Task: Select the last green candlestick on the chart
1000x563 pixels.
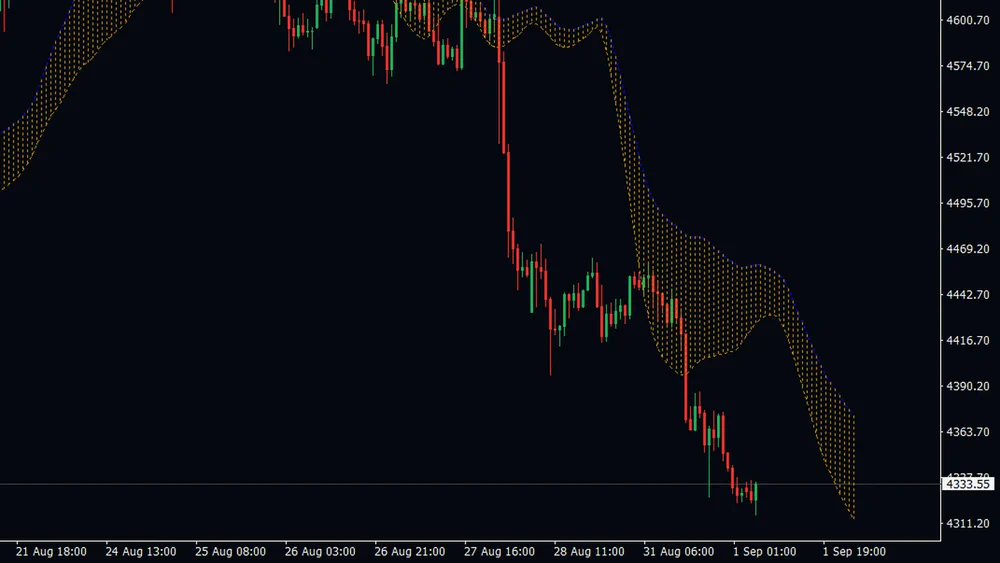Action: click(x=756, y=498)
